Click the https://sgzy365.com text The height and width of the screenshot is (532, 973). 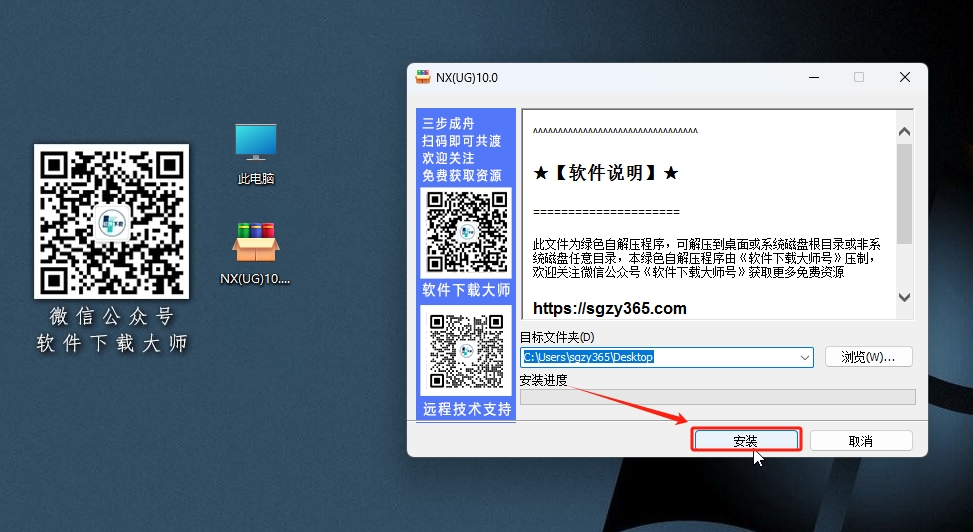609,309
